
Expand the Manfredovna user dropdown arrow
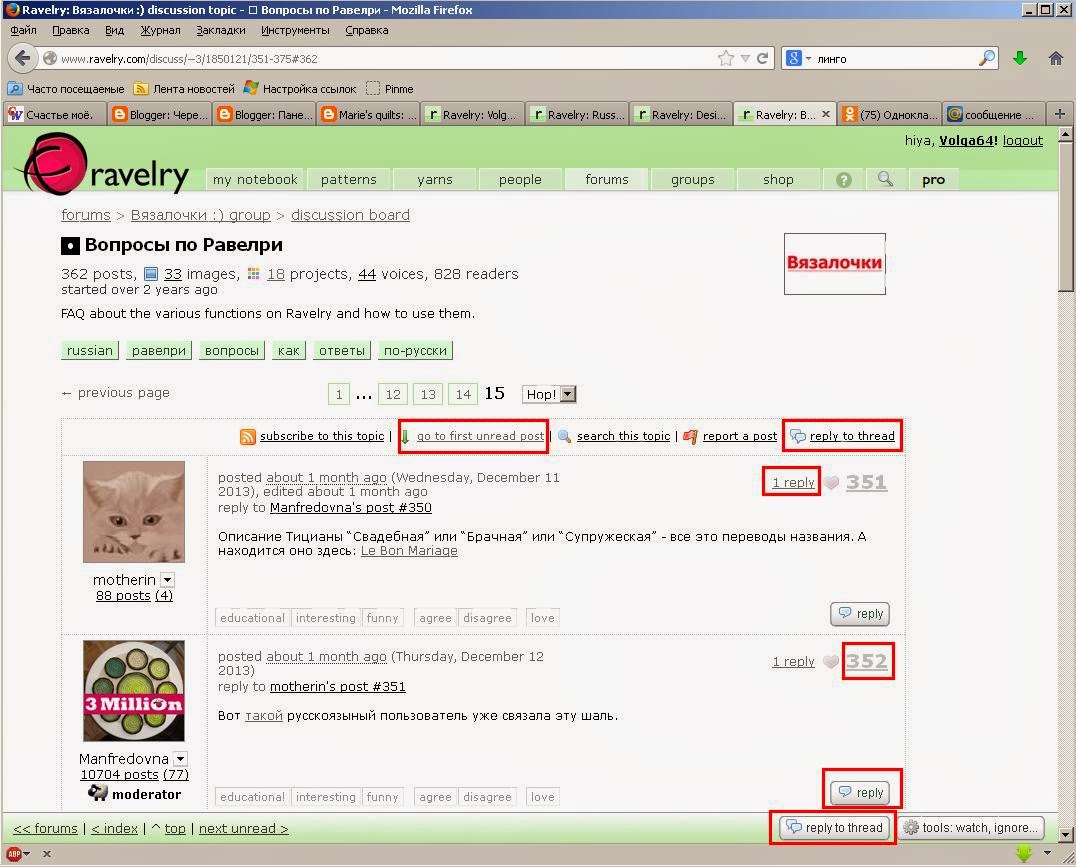click(180, 759)
